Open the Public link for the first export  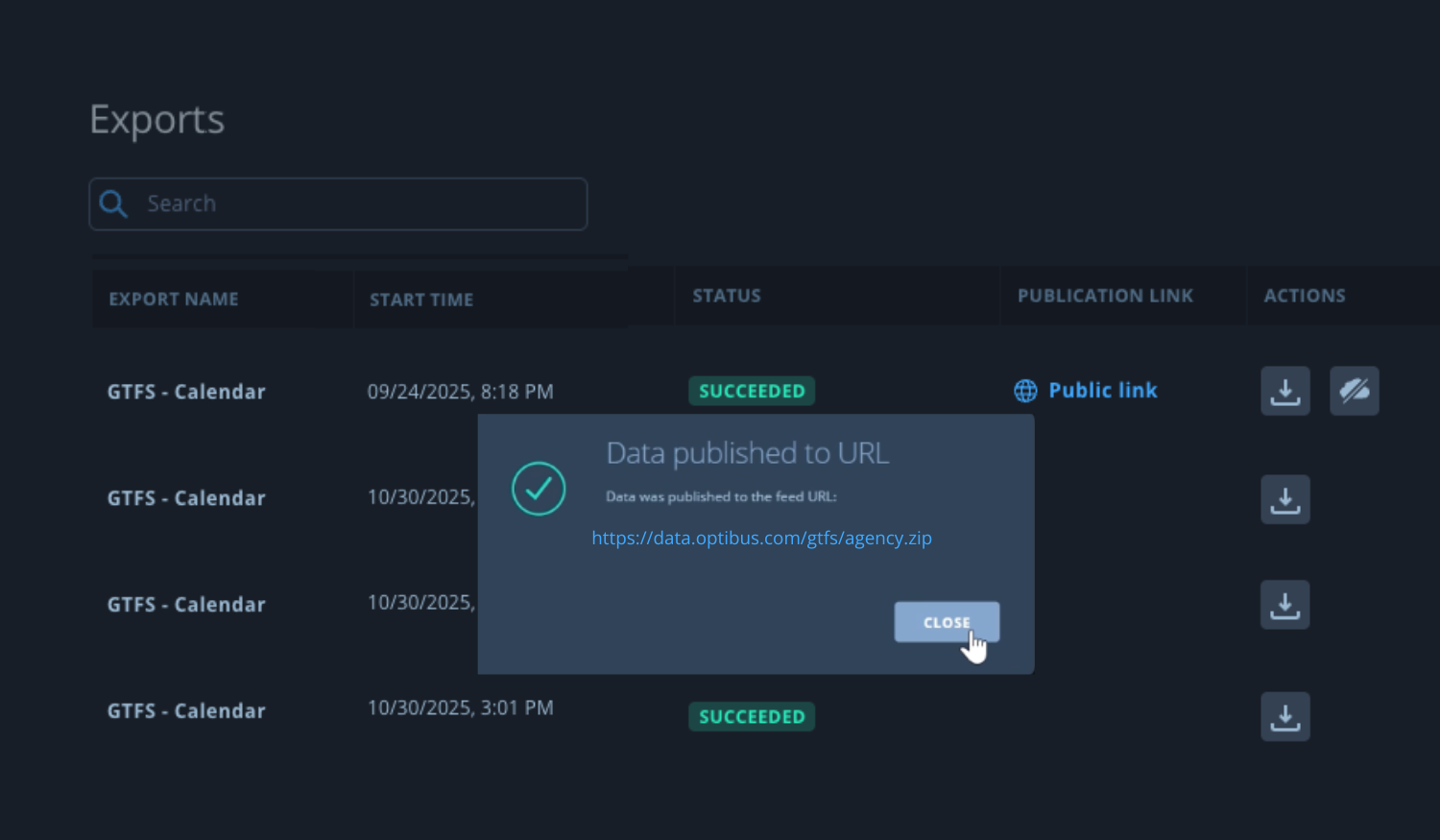1103,391
